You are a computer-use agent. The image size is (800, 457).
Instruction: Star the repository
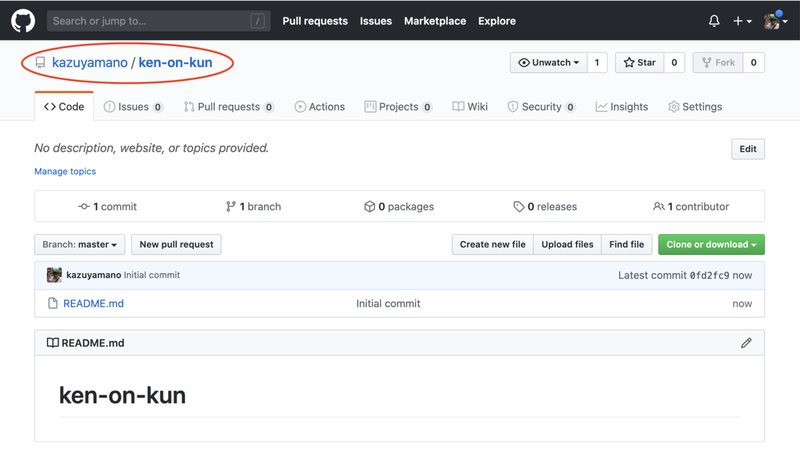tap(639, 63)
